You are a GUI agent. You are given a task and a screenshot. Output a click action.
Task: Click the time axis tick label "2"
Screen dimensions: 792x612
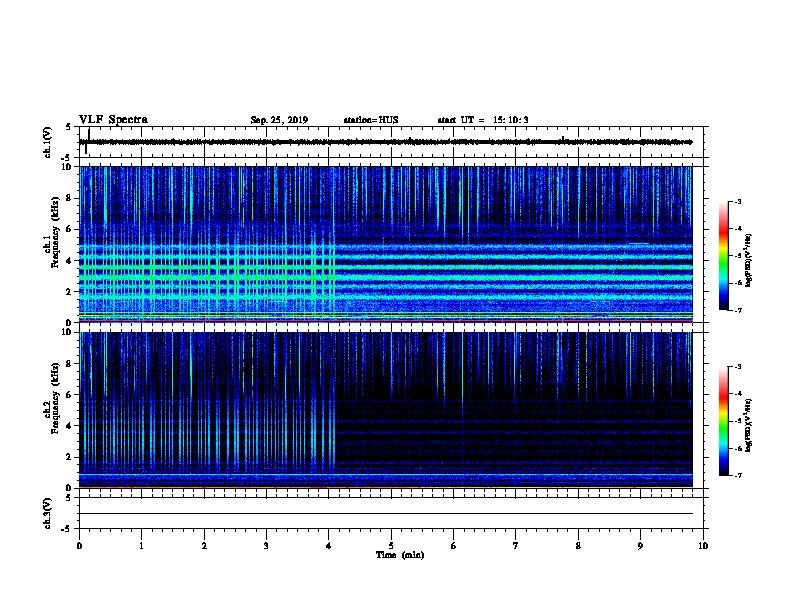[x=204, y=546]
